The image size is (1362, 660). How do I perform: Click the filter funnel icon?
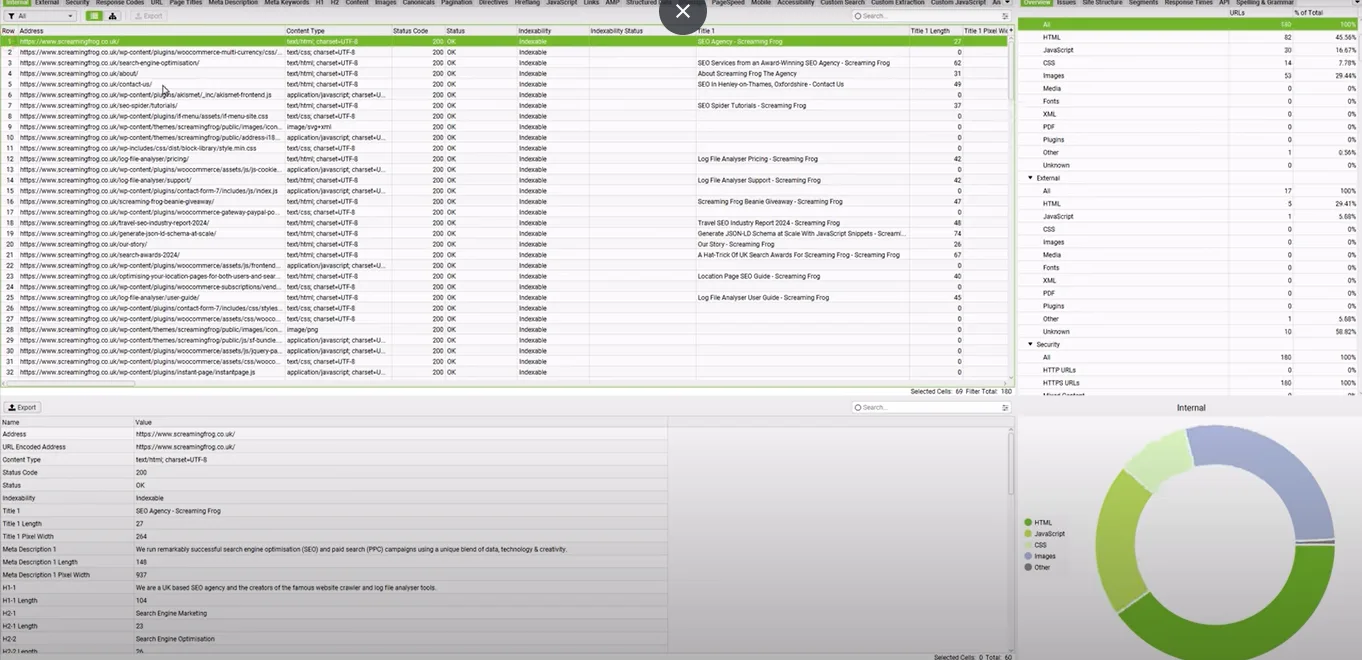pyautogui.click(x=10, y=16)
